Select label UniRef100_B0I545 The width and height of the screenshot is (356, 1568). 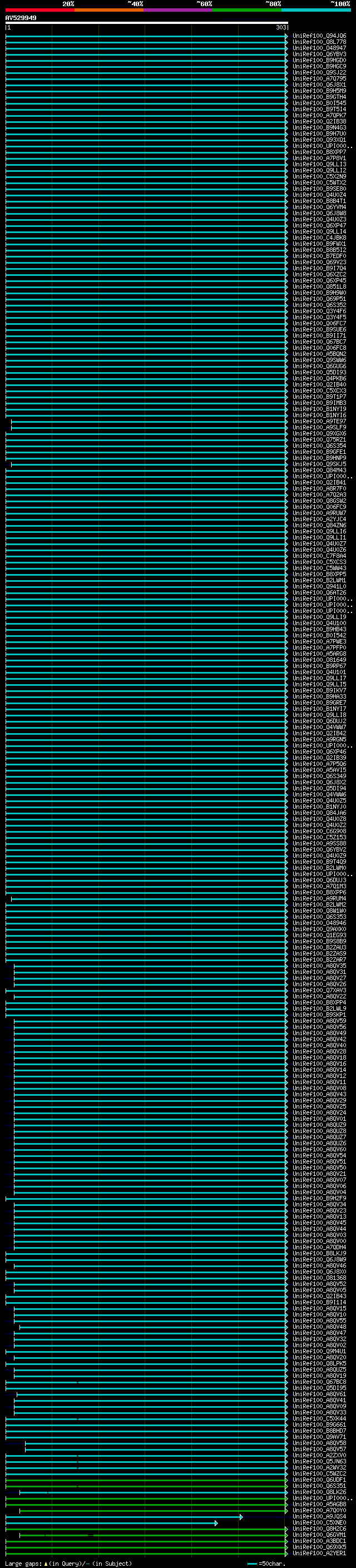tap(319, 103)
